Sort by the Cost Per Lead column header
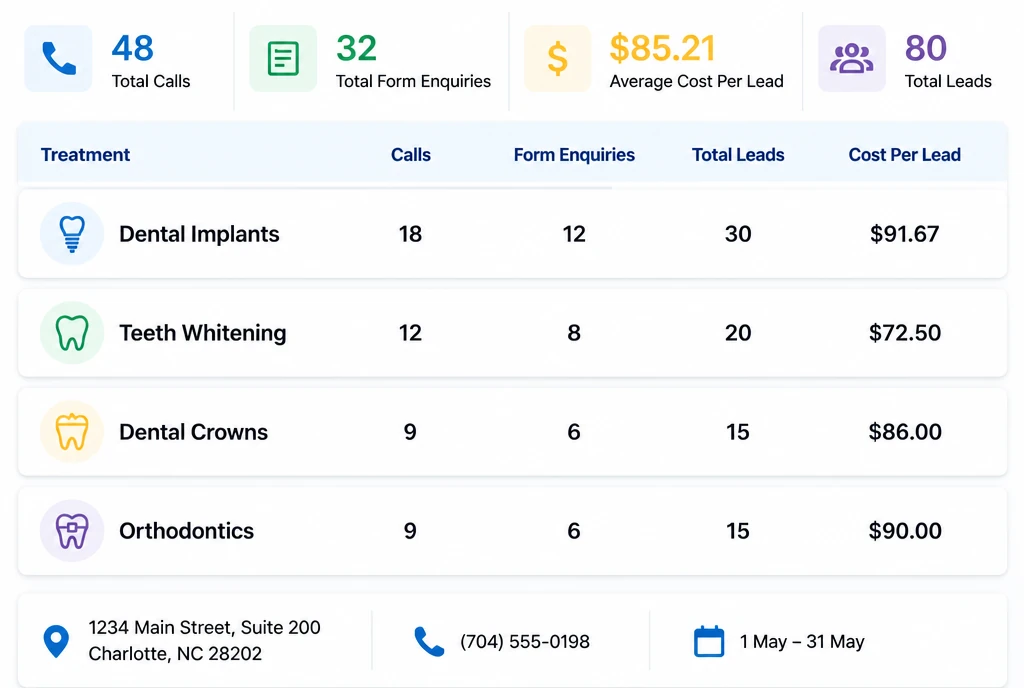Screen dimensions: 1024x688 (904, 155)
